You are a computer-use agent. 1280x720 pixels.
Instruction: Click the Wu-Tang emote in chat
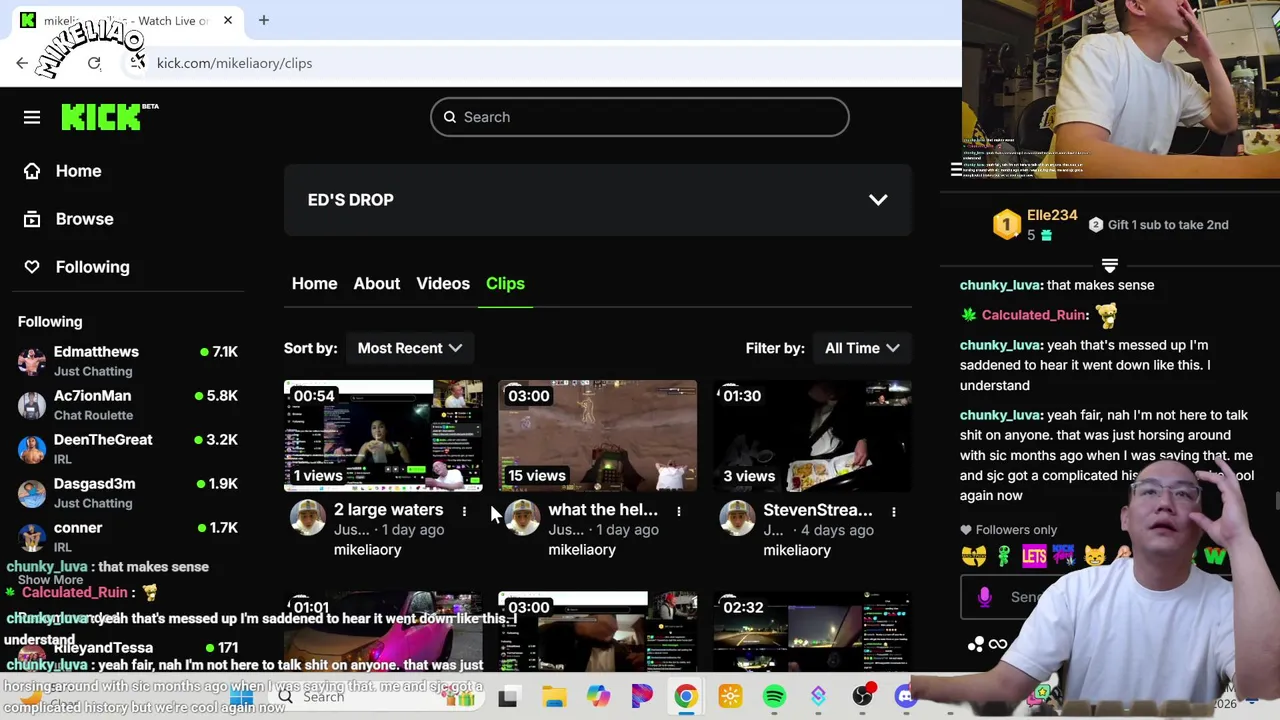pos(974,555)
